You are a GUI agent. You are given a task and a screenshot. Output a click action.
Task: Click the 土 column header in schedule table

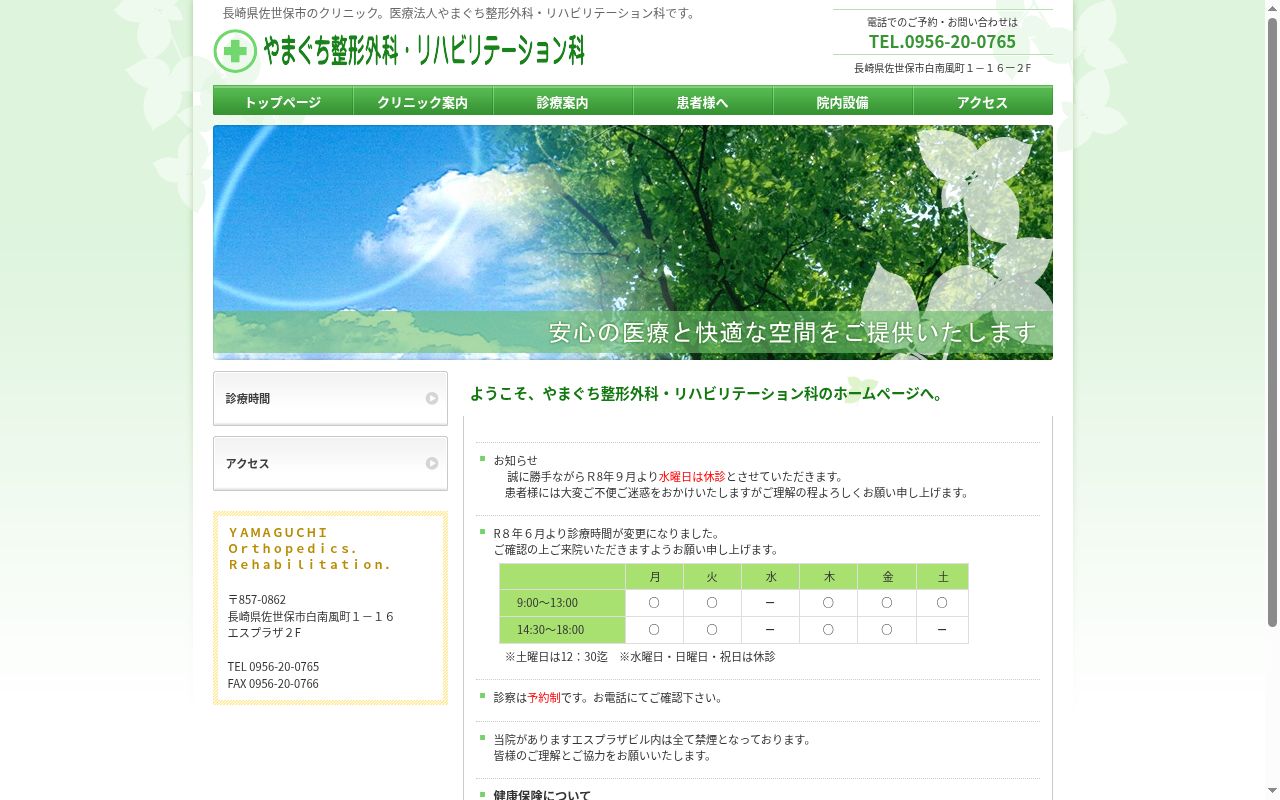click(x=943, y=577)
